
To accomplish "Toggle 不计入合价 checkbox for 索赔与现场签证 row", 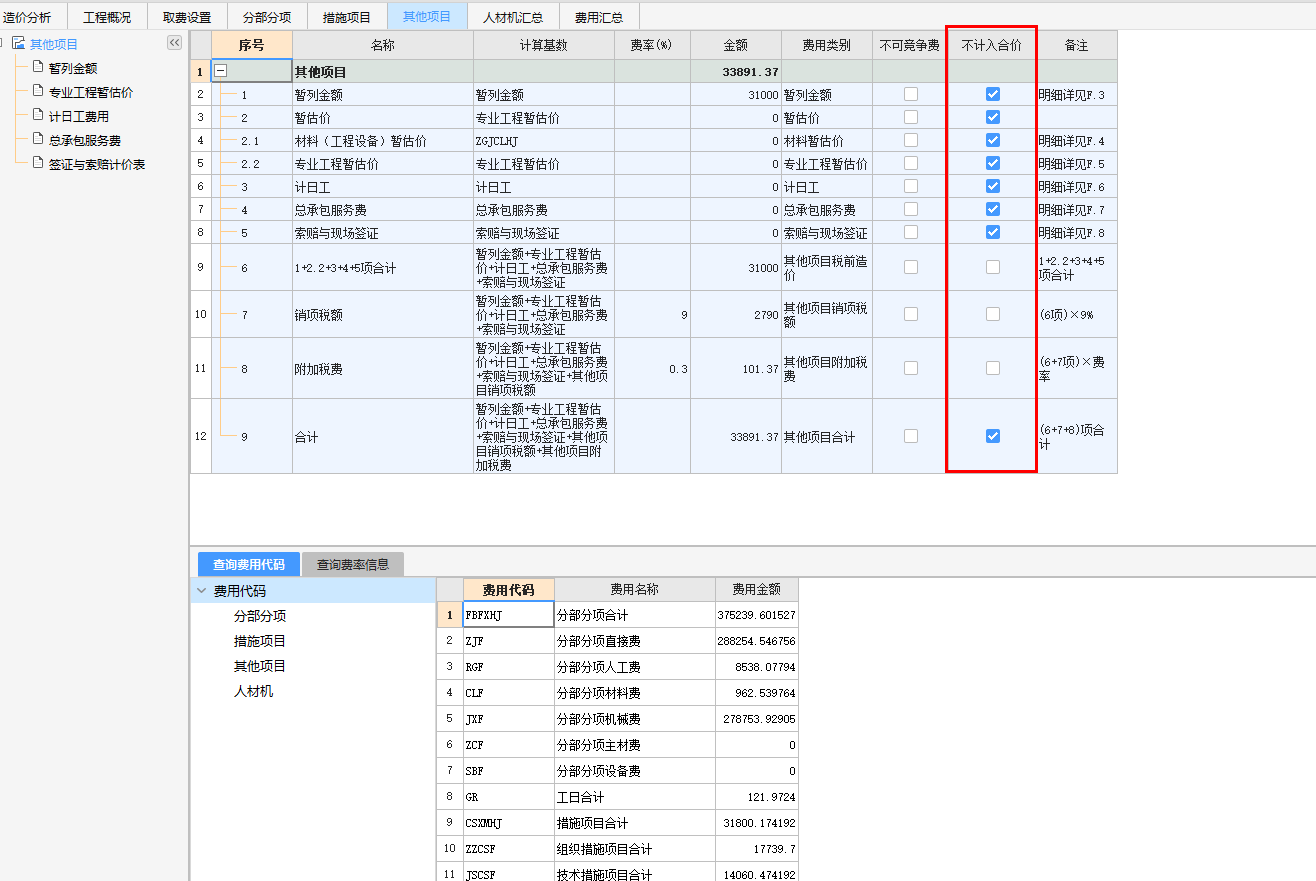I will coord(992,232).
